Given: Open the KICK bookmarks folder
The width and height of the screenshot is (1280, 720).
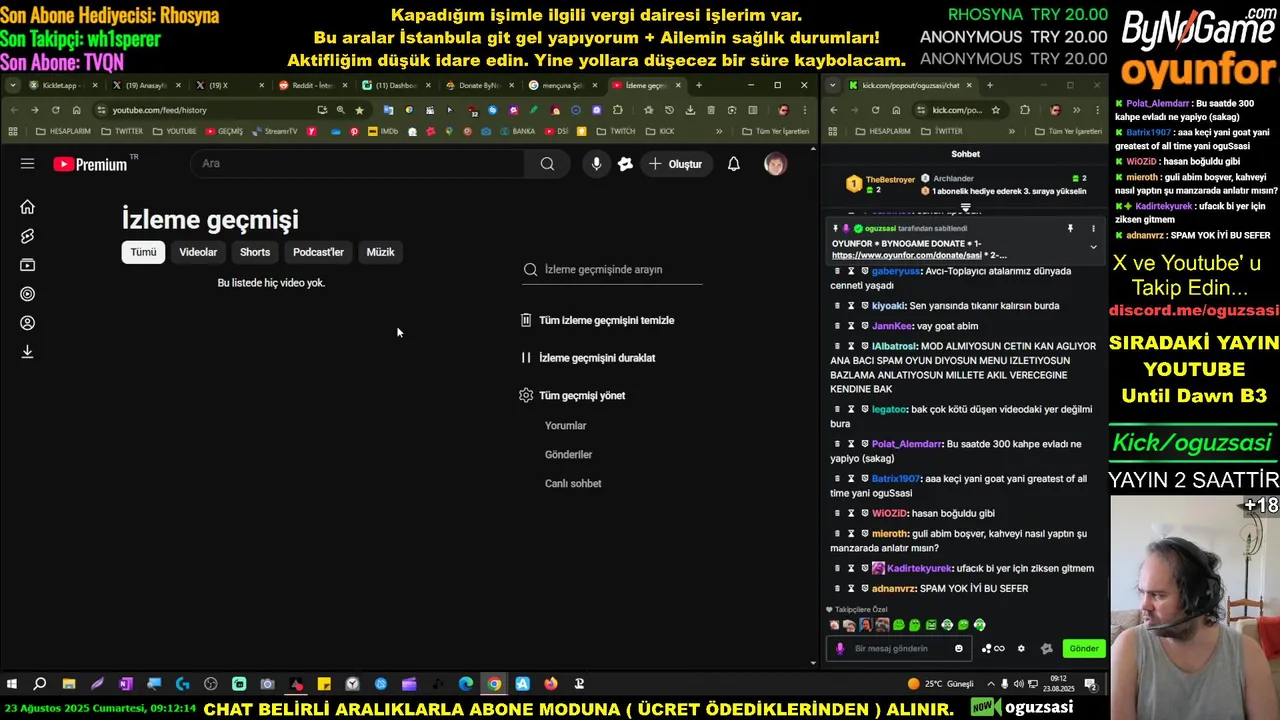Looking at the screenshot, I should pos(660,131).
